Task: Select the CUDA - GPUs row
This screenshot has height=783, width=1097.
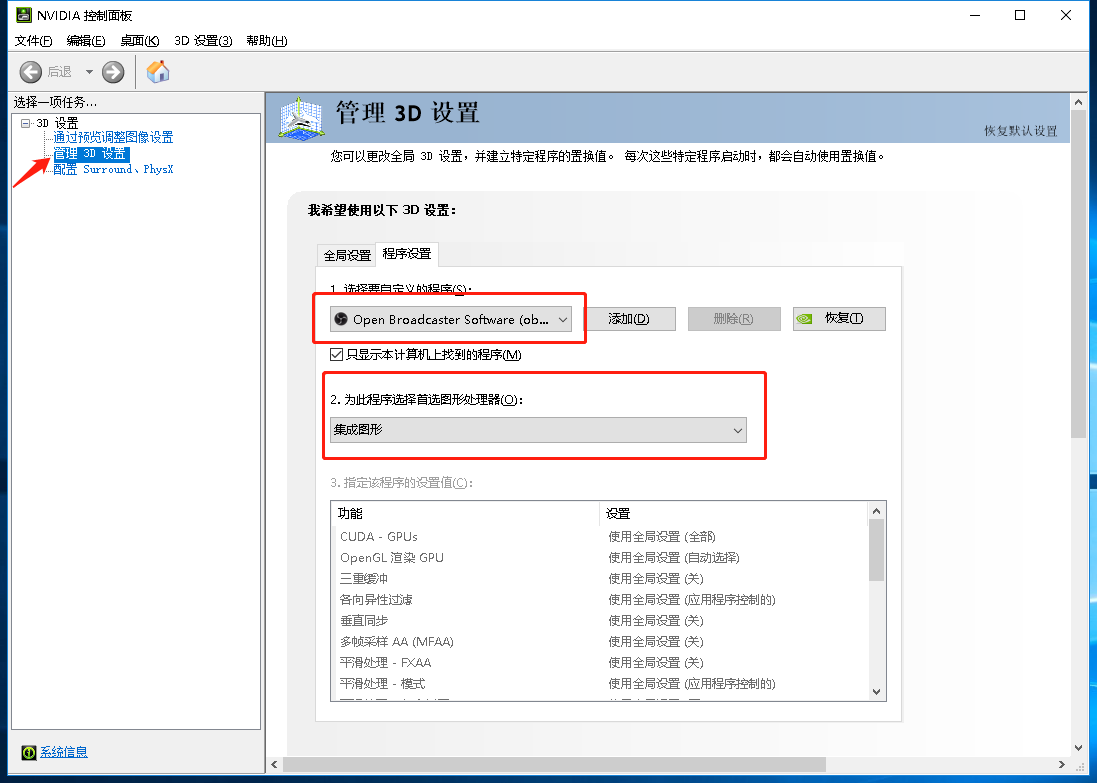Action: pos(599,537)
